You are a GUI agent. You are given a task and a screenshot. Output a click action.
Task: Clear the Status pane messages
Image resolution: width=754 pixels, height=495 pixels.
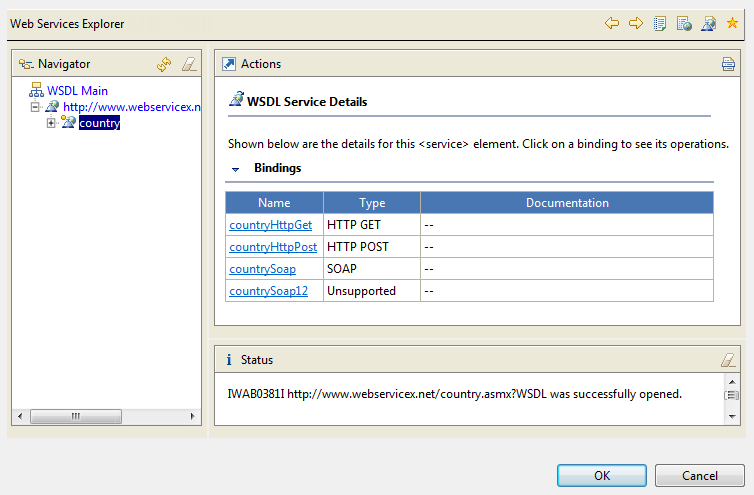728,360
